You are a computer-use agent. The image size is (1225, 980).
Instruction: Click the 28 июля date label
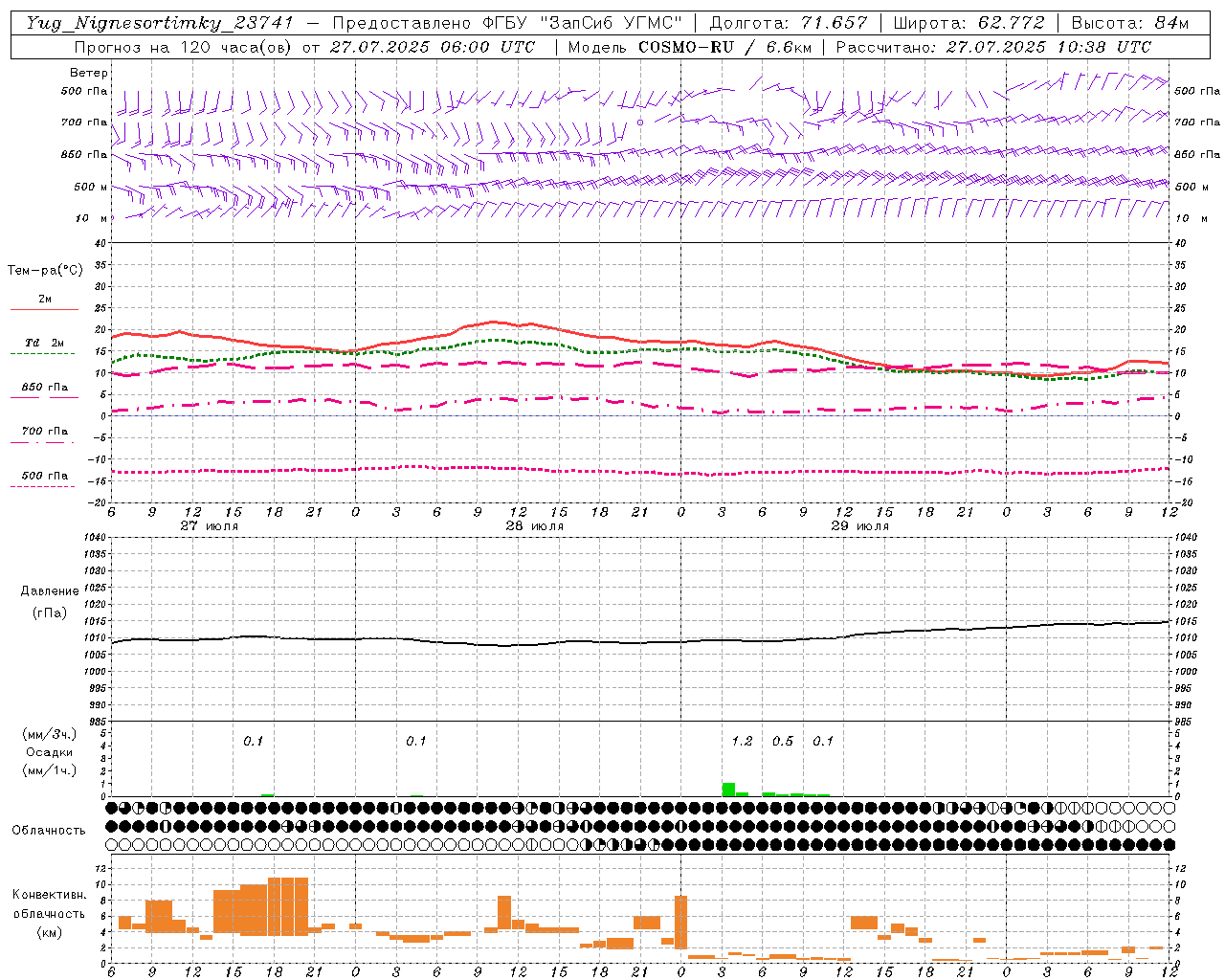point(535,526)
